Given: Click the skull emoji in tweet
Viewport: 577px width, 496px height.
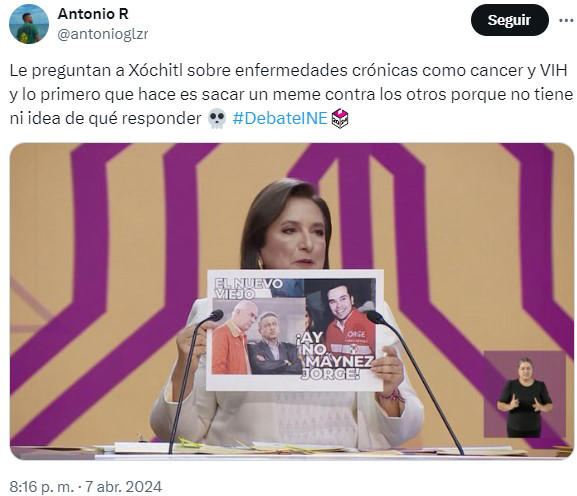Looking at the screenshot, I should click(x=217, y=118).
